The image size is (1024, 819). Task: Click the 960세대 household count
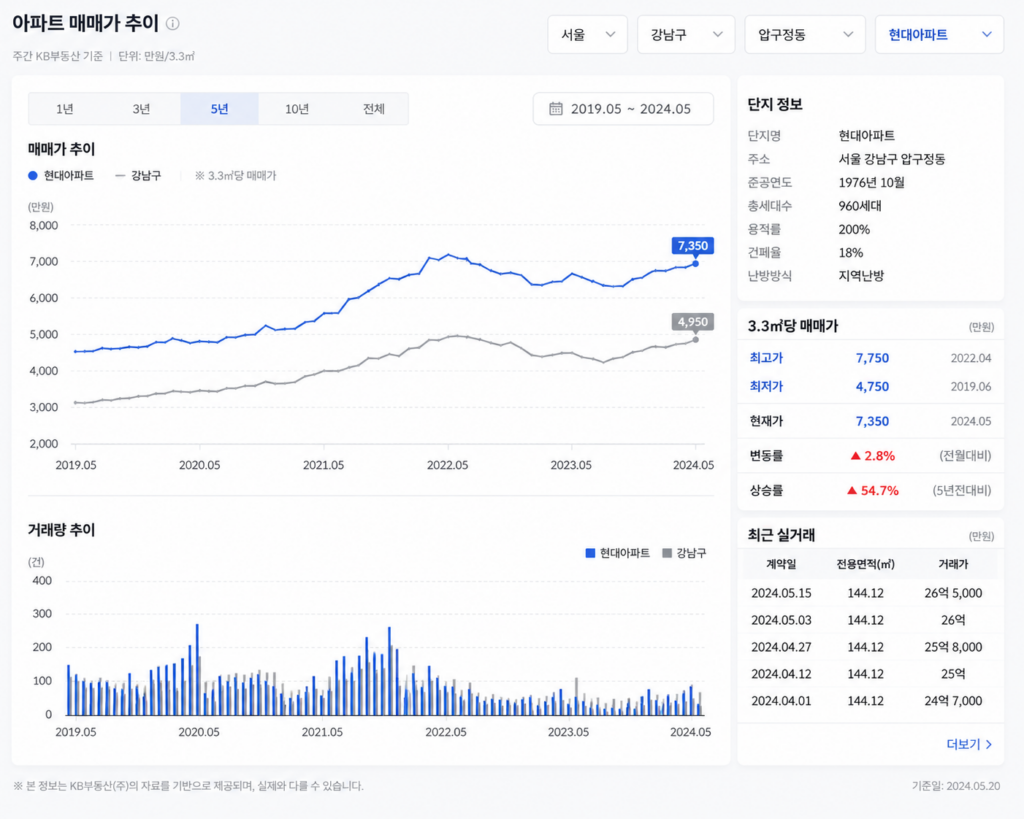(859, 206)
